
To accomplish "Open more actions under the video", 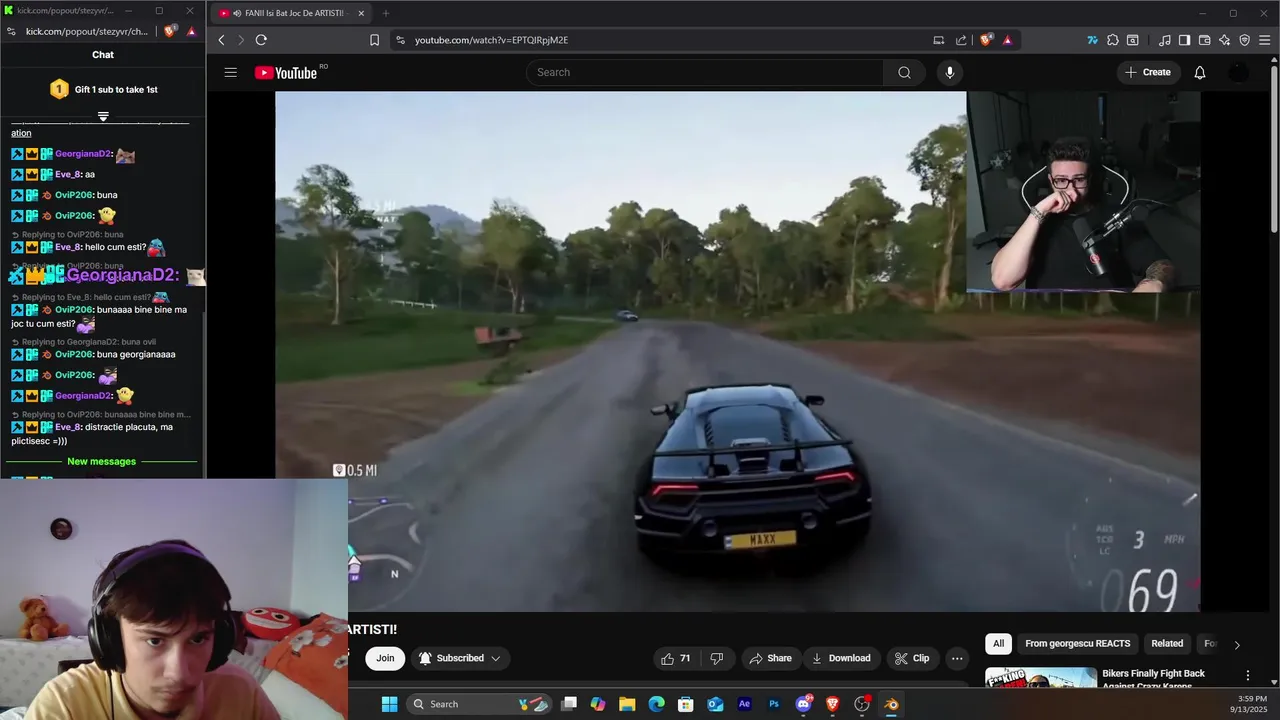I will pos(957,658).
